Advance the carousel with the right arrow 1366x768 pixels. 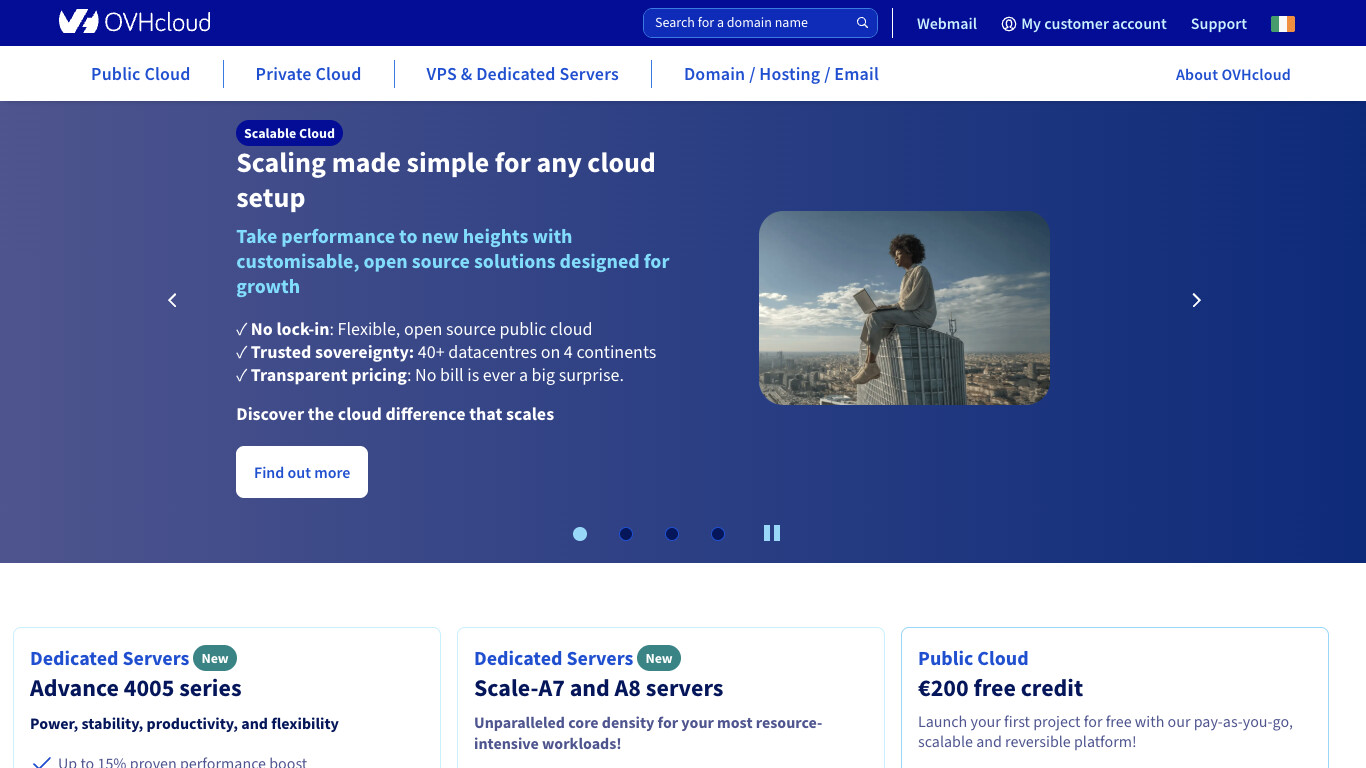[x=1196, y=299]
